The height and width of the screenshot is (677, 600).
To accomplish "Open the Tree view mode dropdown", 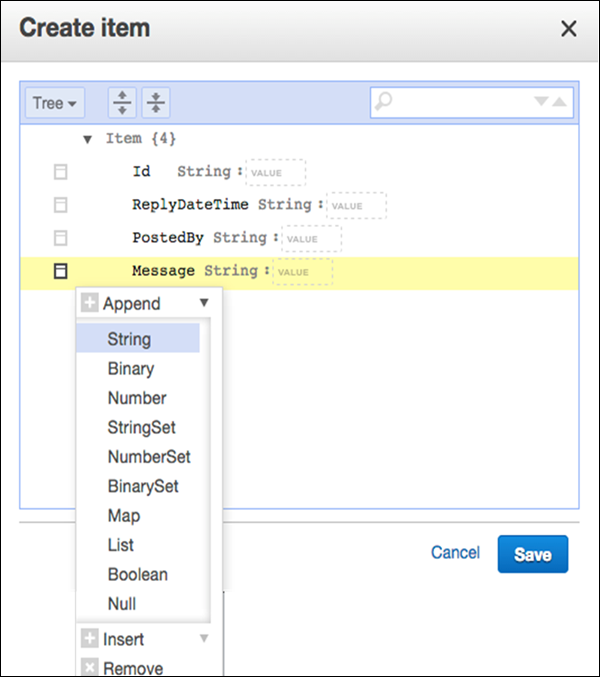I will coord(56,102).
